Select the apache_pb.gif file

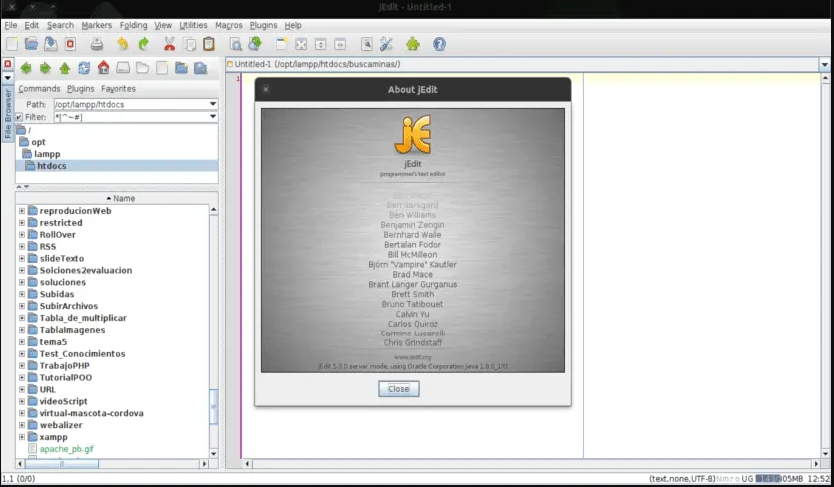pyautogui.click(x=67, y=449)
